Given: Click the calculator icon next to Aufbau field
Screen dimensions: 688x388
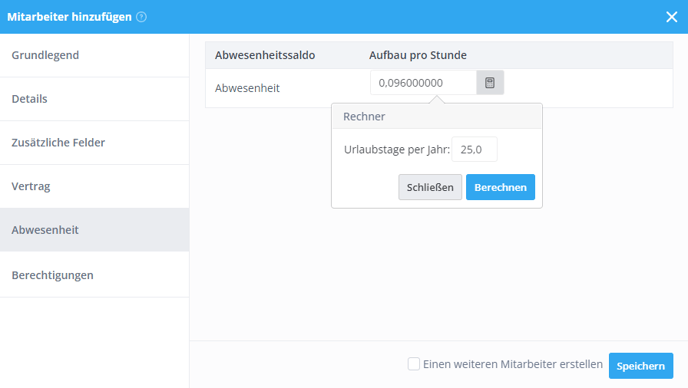Looking at the screenshot, I should [x=490, y=83].
